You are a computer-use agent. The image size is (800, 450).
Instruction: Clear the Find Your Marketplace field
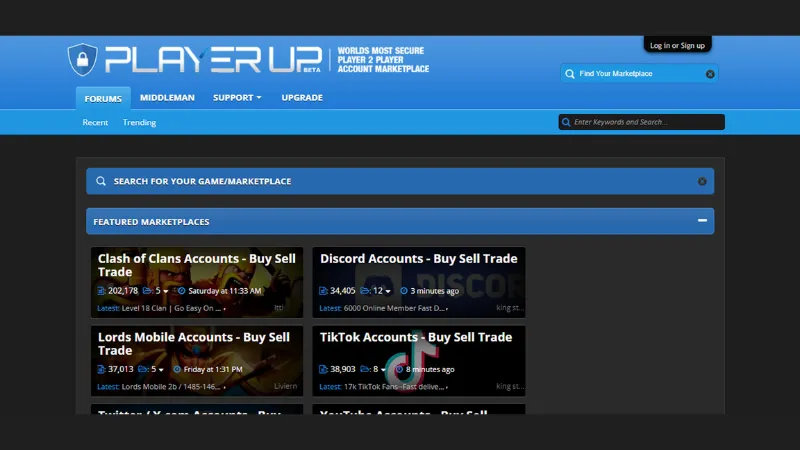[710, 74]
